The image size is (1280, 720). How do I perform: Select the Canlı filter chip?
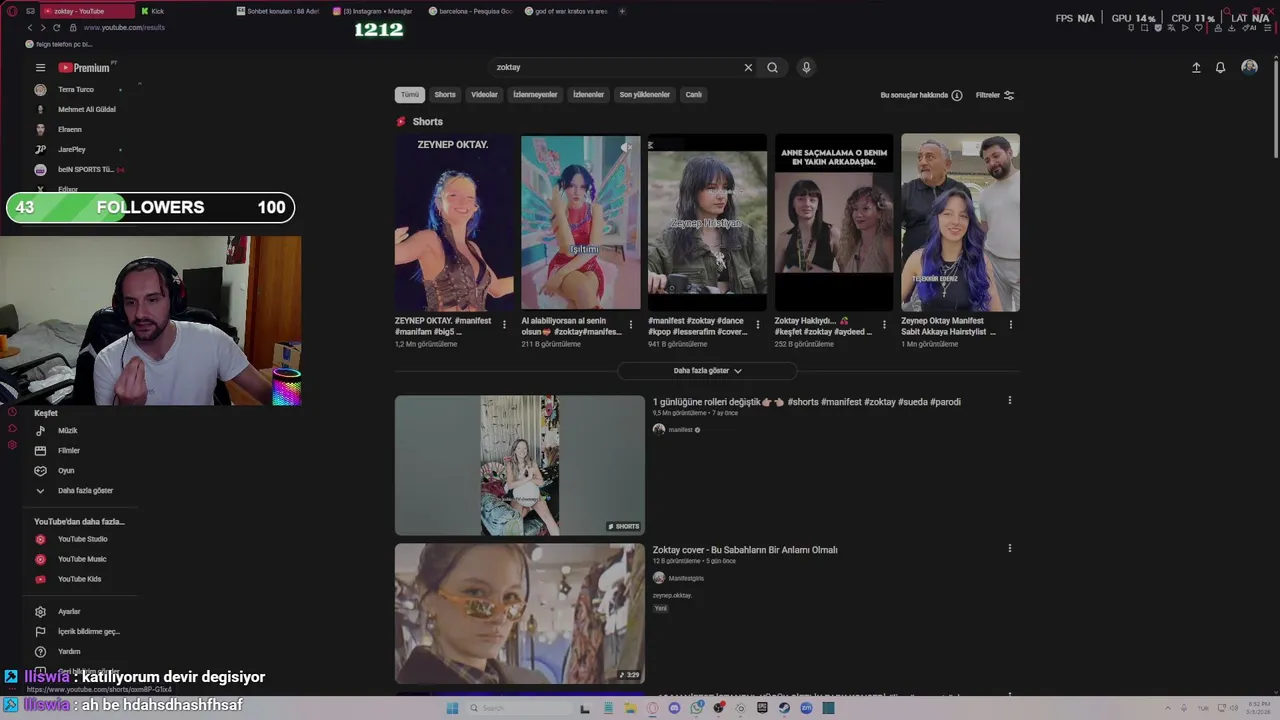tap(693, 95)
